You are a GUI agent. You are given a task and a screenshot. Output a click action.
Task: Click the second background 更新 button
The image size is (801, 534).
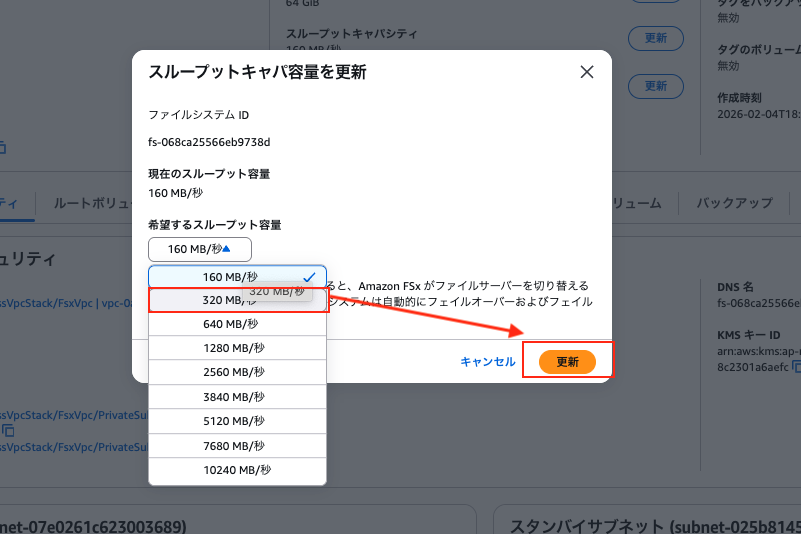click(x=656, y=84)
